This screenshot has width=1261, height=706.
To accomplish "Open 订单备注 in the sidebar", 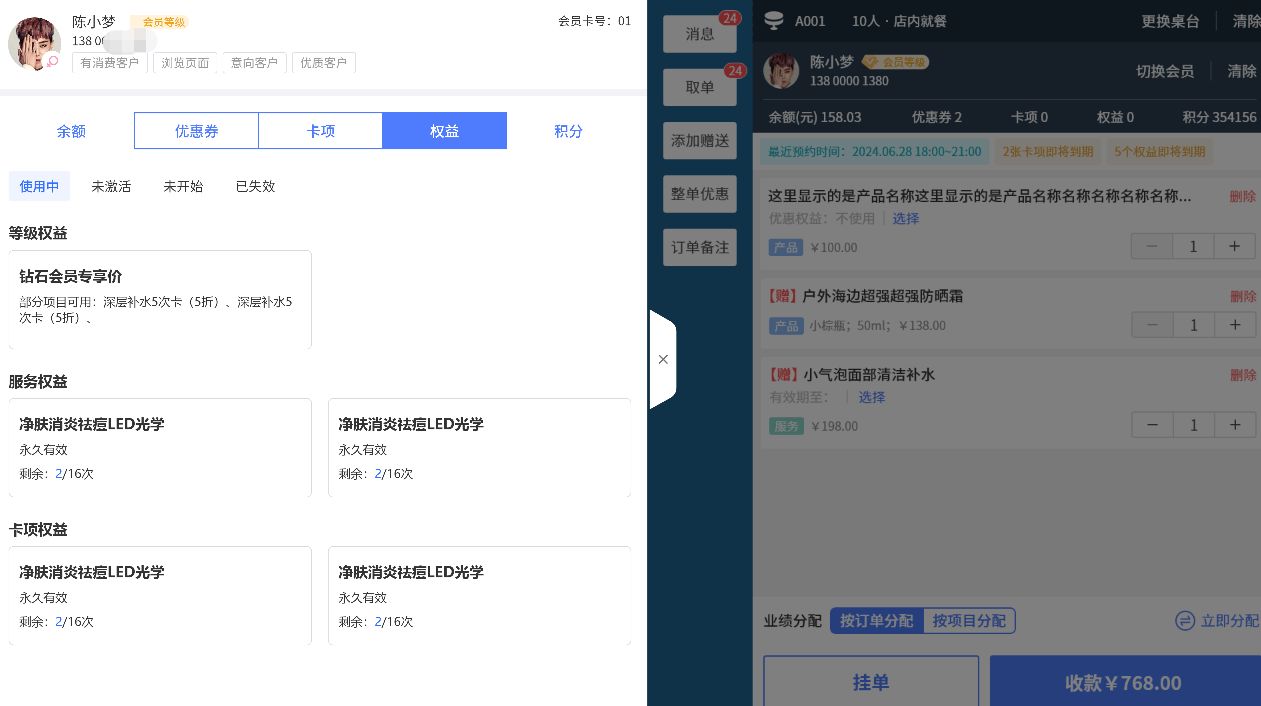I will [700, 247].
